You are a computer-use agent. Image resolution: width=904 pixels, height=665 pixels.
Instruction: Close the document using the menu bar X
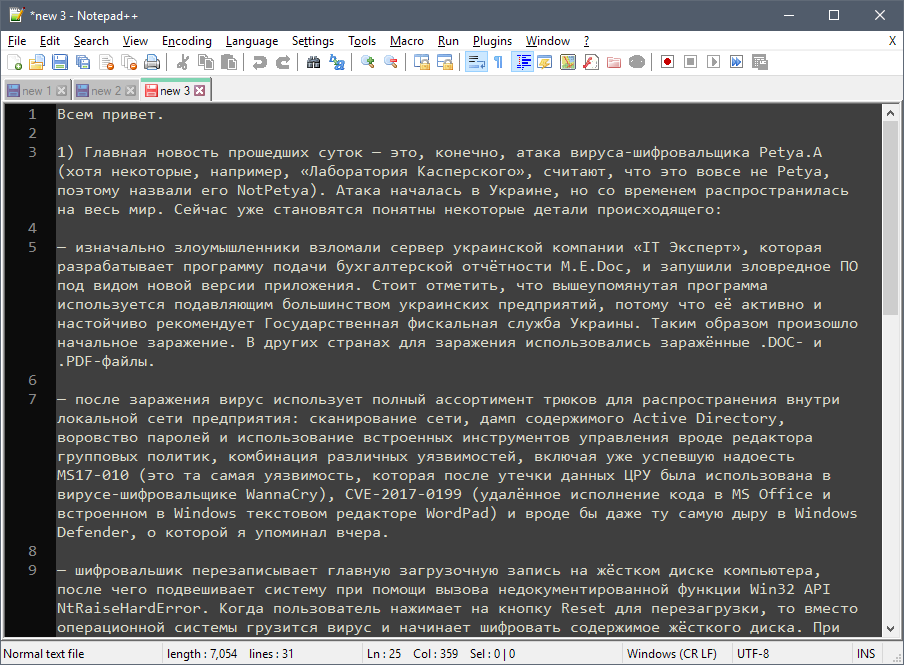click(892, 41)
